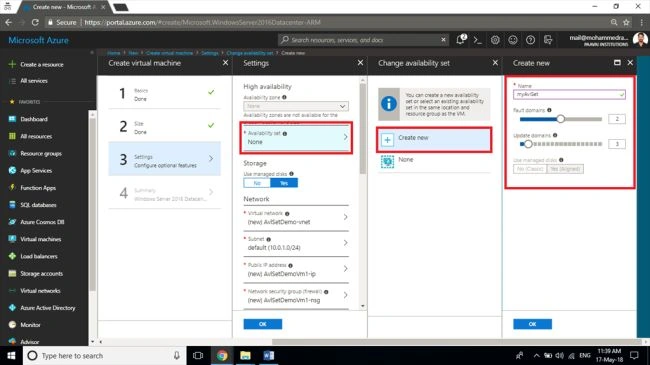Open SQL databases sidebar item

(x=38, y=205)
